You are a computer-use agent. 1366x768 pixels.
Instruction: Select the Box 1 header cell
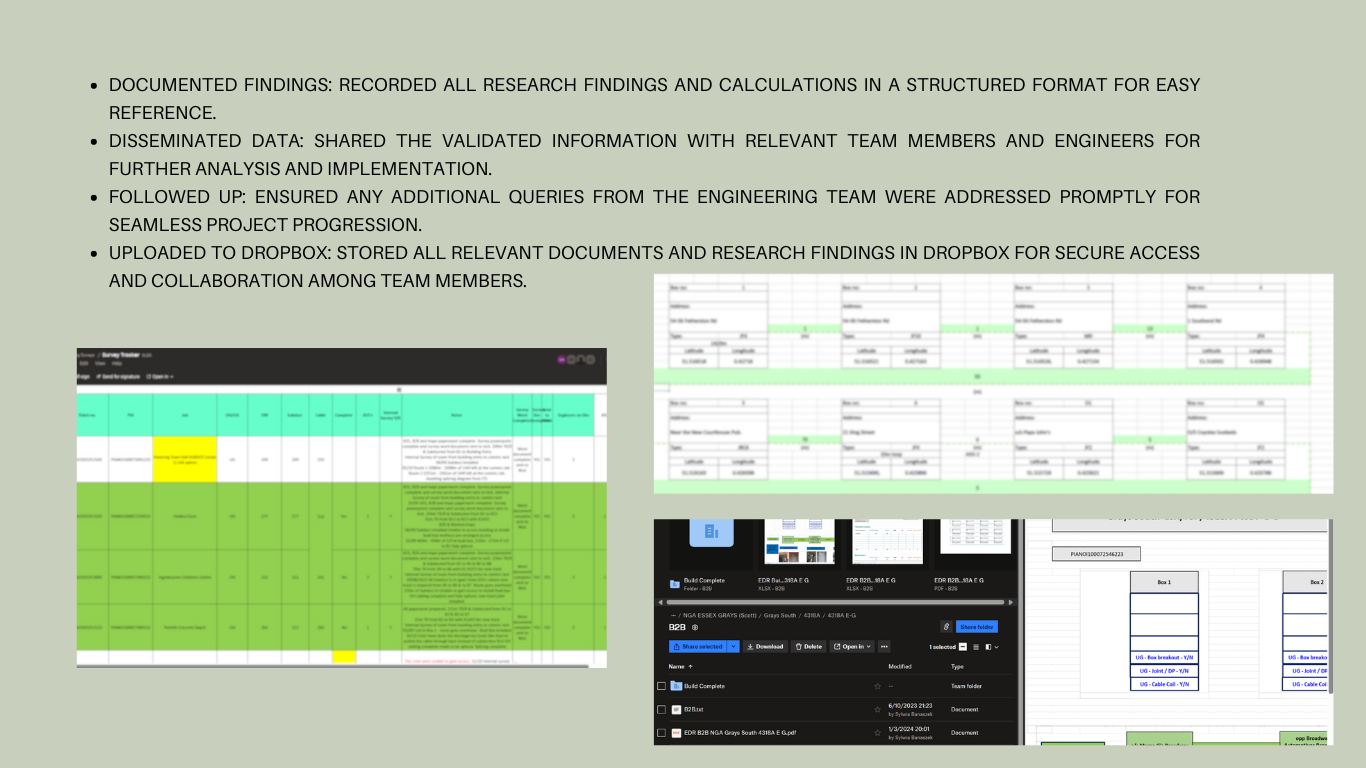click(1164, 582)
